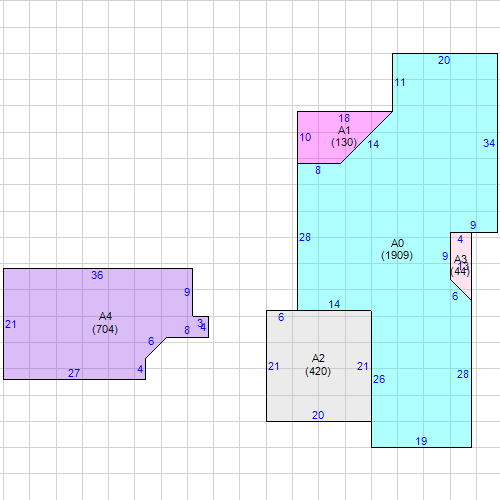This screenshot has width=500, height=500.
Task: Click the 4 dimension at A3's top
Action: (x=460, y=239)
